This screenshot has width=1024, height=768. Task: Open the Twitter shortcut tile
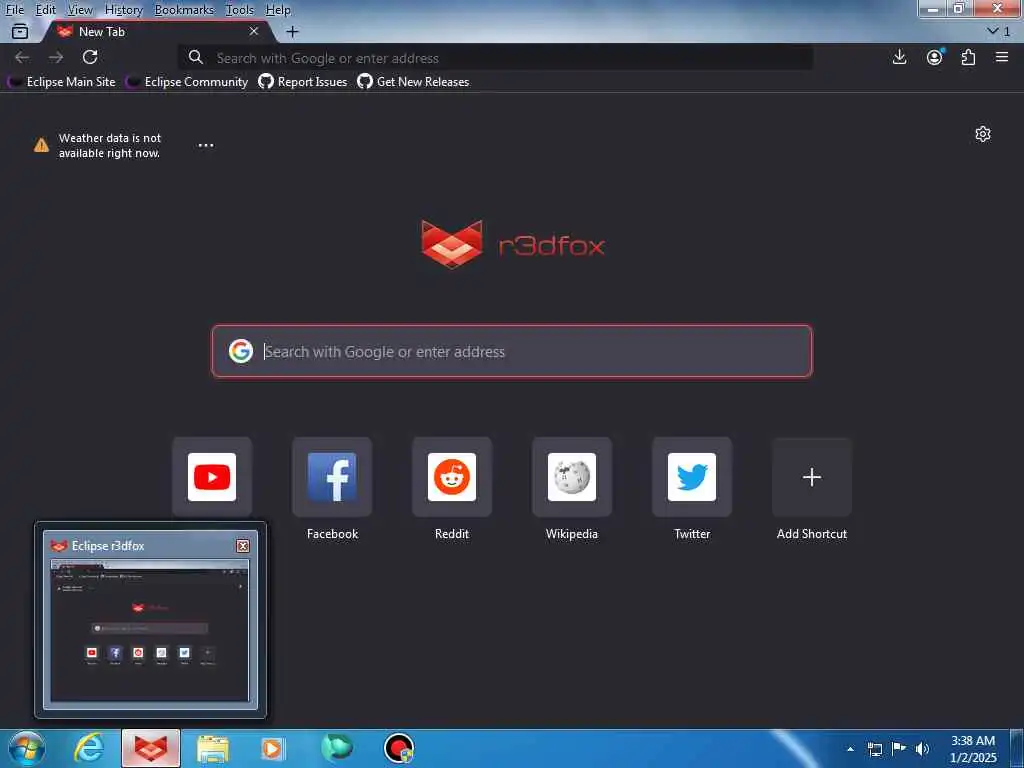pyautogui.click(x=692, y=477)
